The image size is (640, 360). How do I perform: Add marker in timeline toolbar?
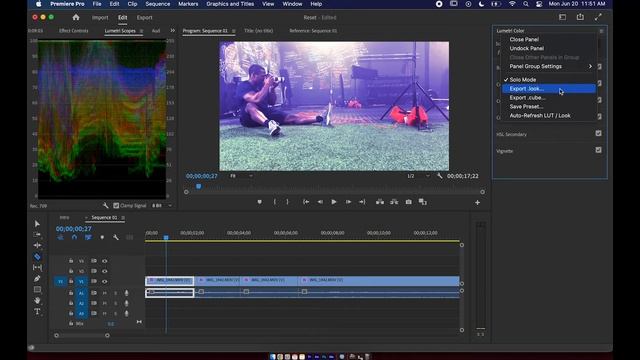click(x=102, y=237)
